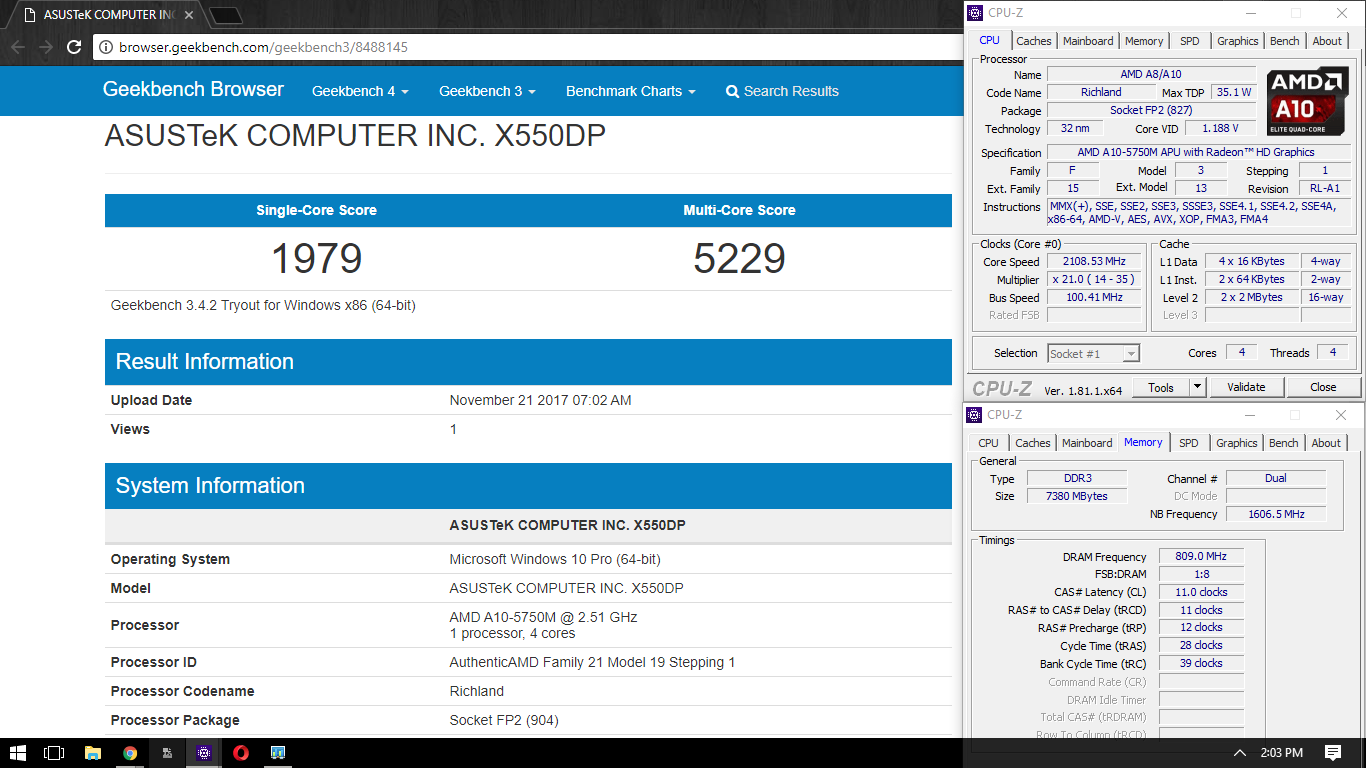Click Max TDP value '35.1 W'

[x=1233, y=92]
